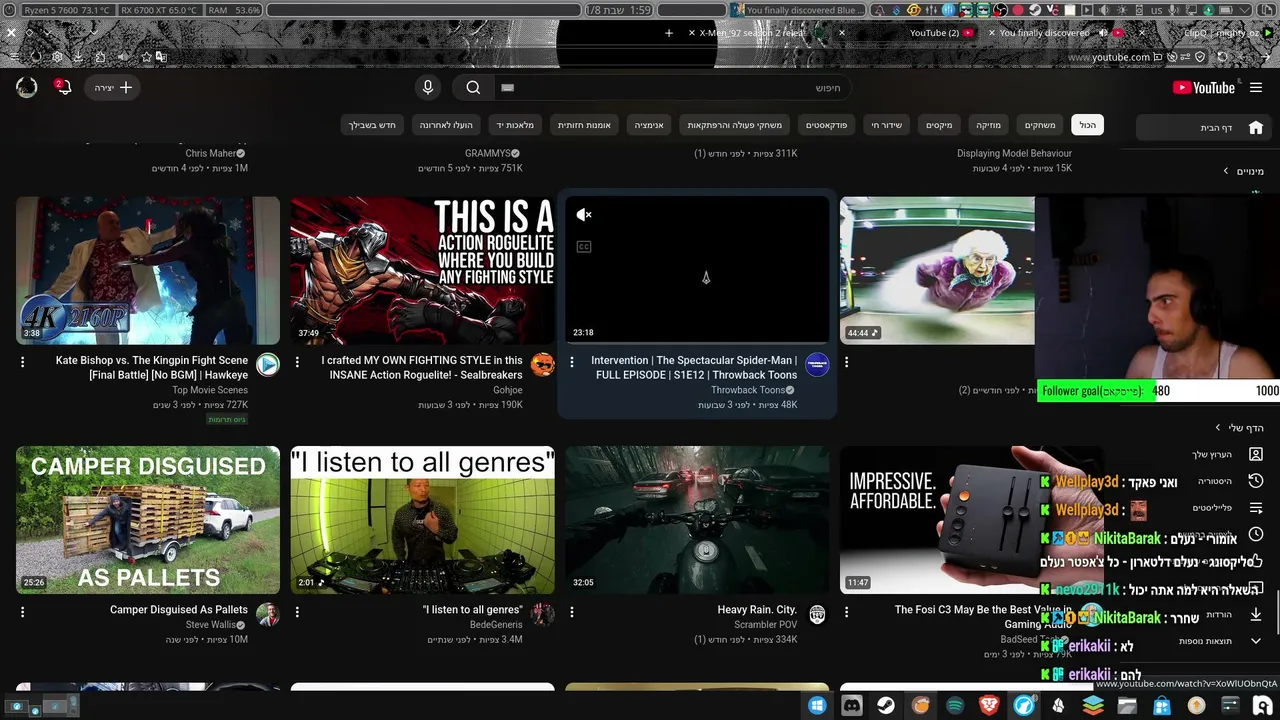Go to YouTube home via the logo
The width and height of the screenshot is (1280, 720).
[1204, 87]
